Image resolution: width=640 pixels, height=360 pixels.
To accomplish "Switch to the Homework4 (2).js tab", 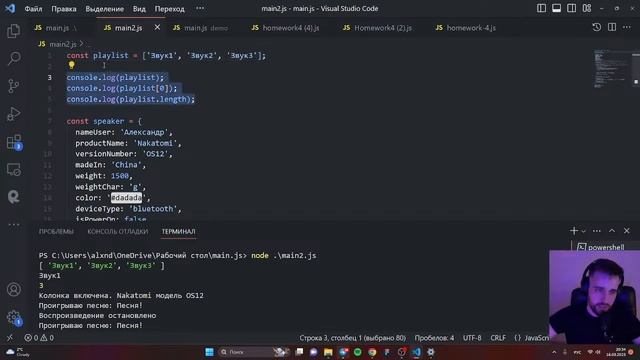I will pyautogui.click(x=378, y=28).
